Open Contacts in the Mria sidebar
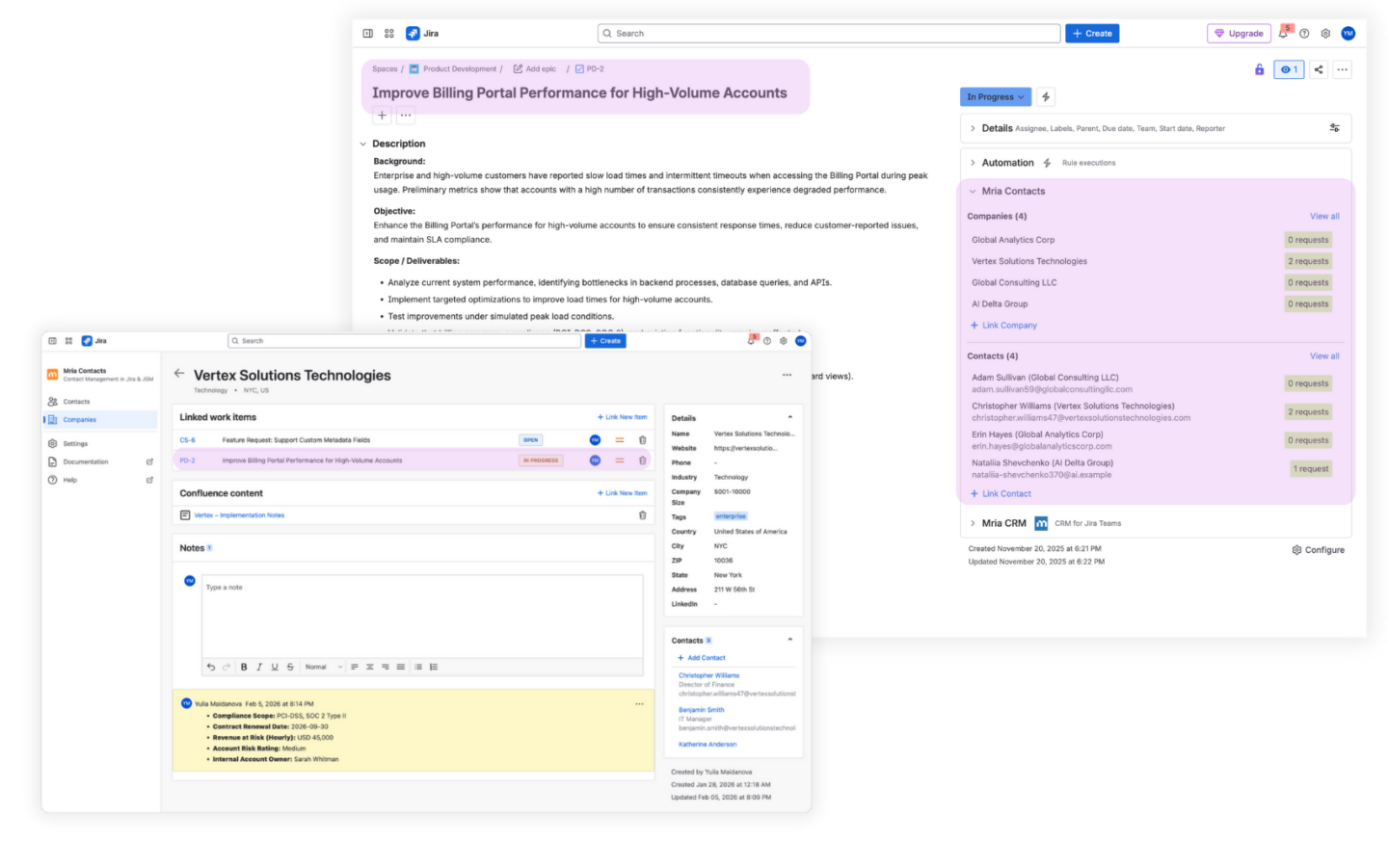 point(76,401)
